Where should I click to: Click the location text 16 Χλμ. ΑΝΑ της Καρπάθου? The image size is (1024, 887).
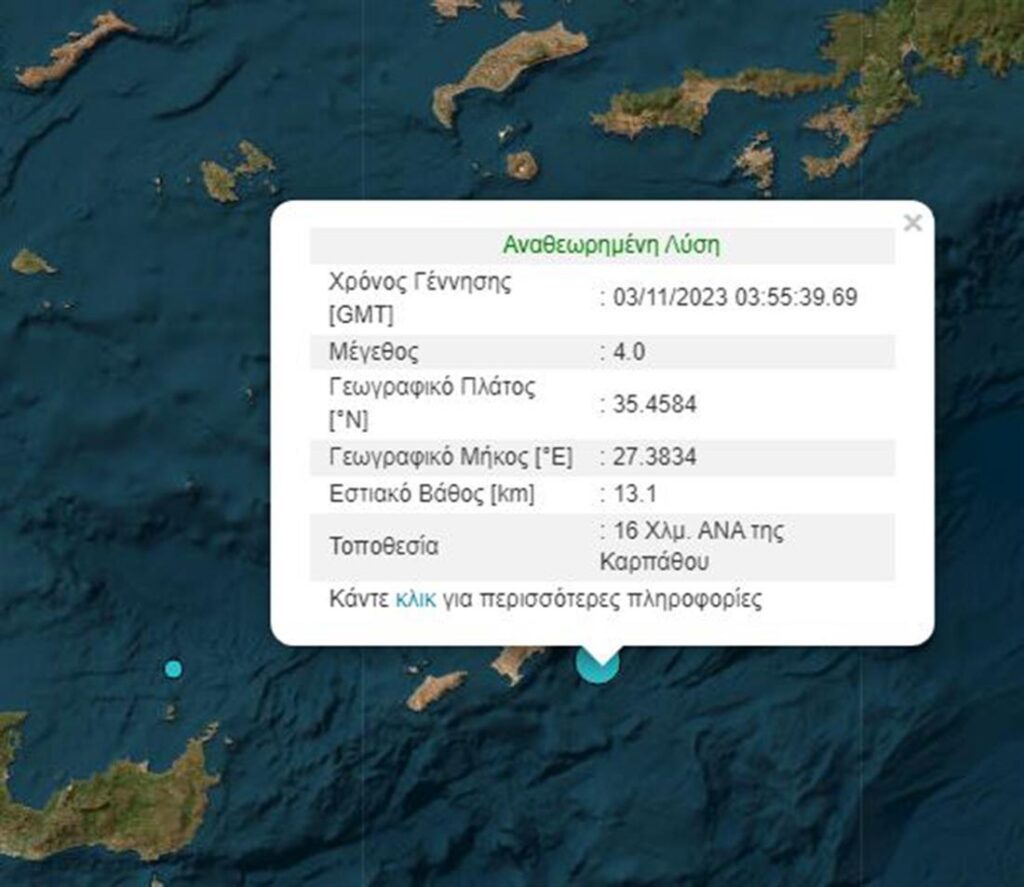[x=692, y=546]
